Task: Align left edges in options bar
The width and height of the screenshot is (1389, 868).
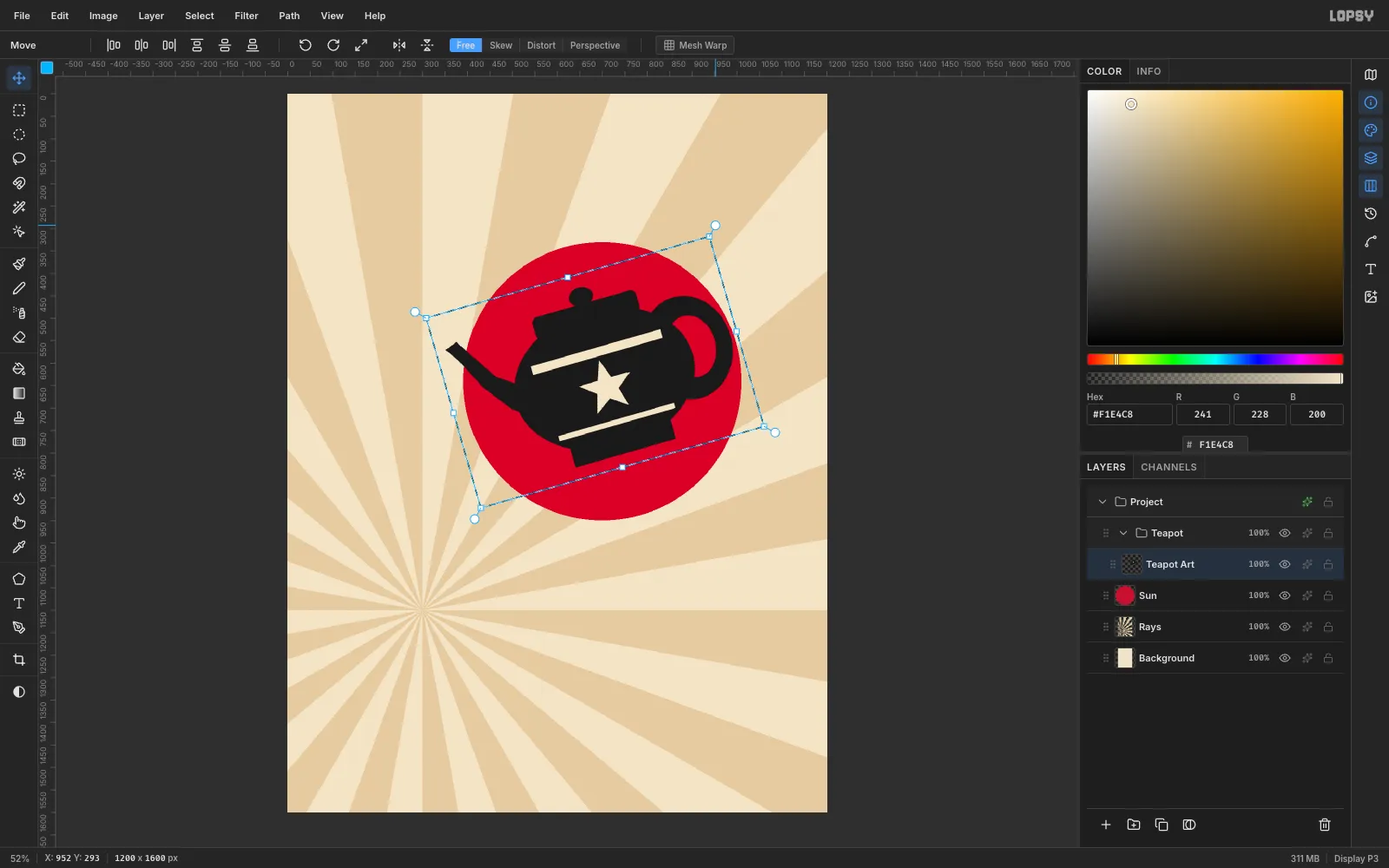Action: click(x=114, y=45)
